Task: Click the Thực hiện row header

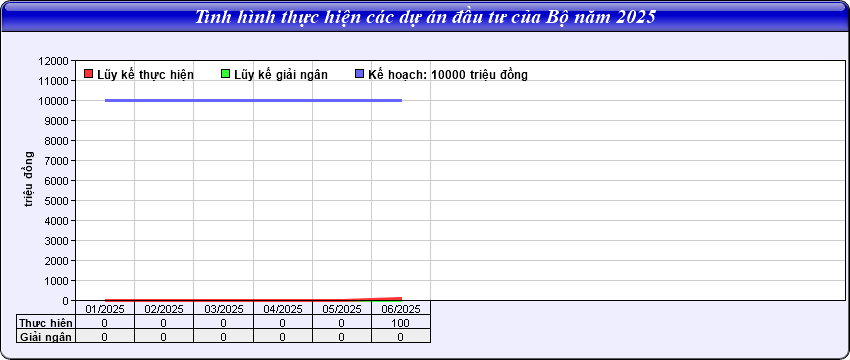Action: point(46,323)
